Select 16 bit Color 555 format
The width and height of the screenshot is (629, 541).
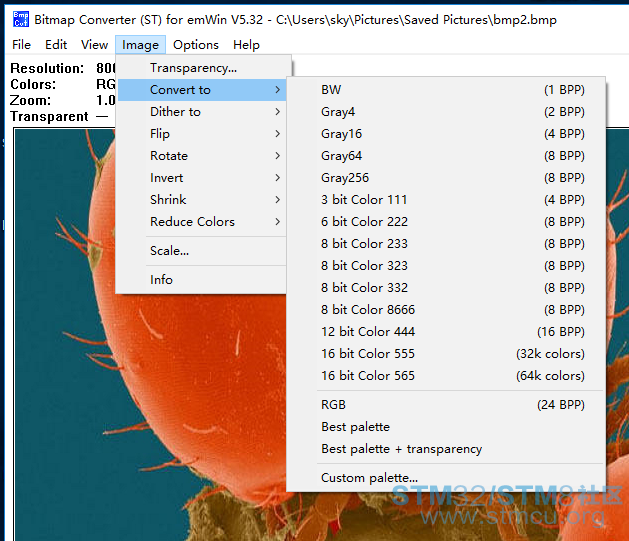tap(446, 354)
